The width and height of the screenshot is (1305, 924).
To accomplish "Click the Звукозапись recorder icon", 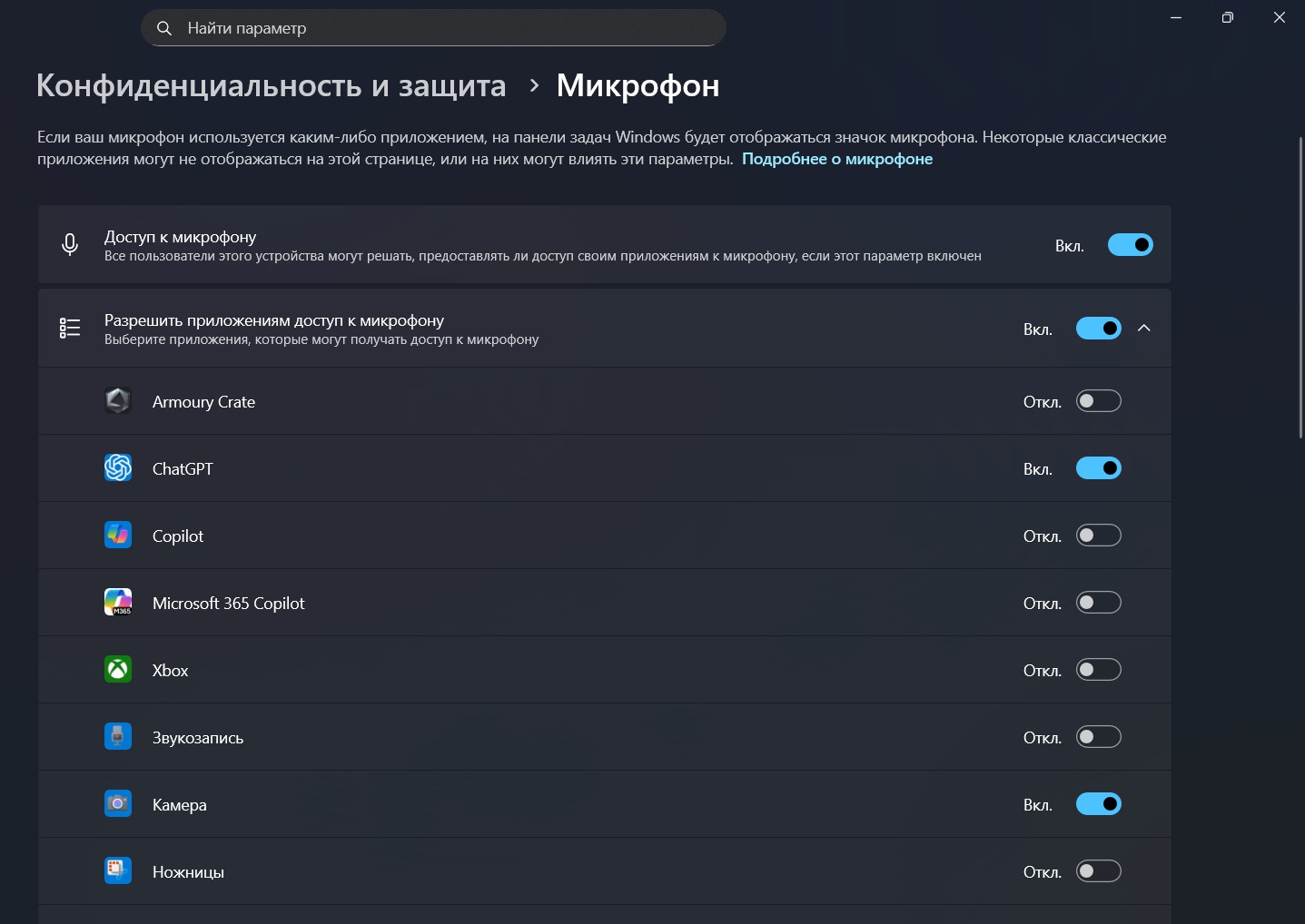I will (118, 737).
